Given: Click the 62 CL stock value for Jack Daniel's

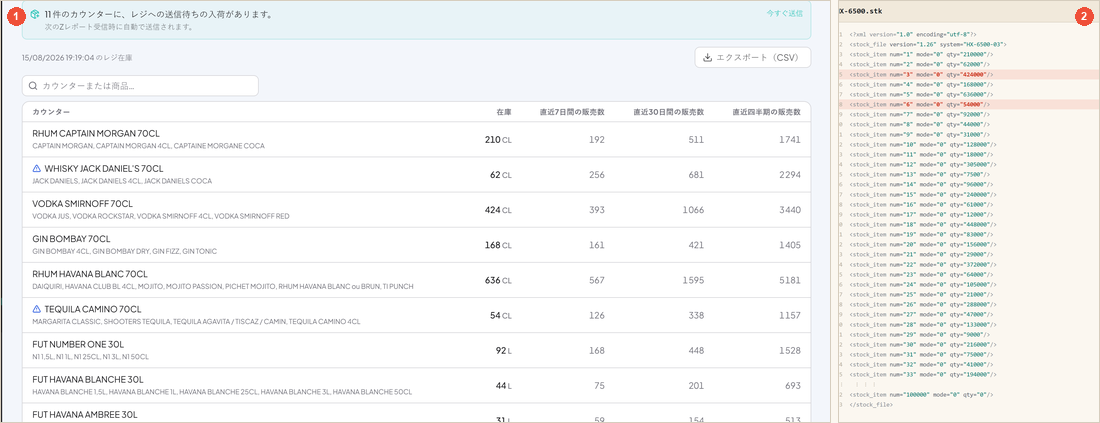Looking at the screenshot, I should tap(501, 175).
